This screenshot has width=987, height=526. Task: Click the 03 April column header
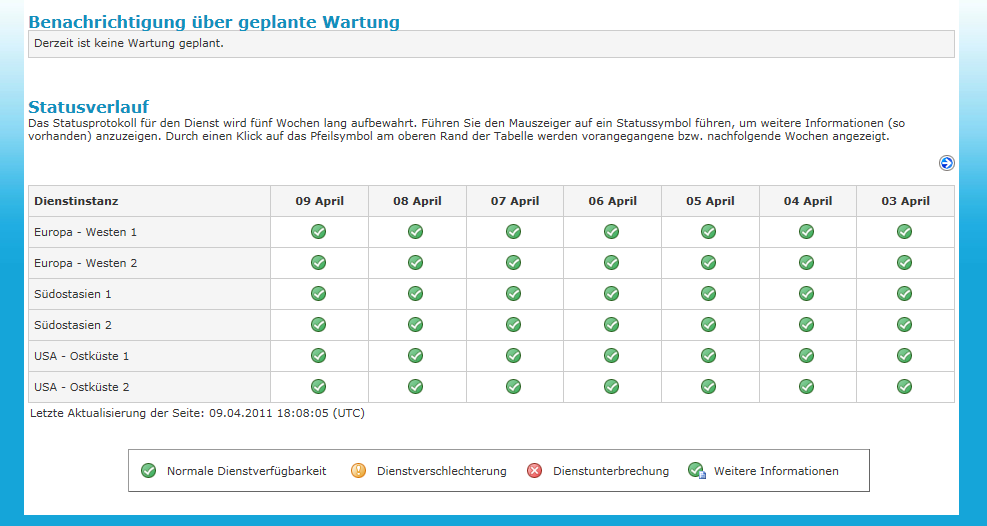pos(905,201)
